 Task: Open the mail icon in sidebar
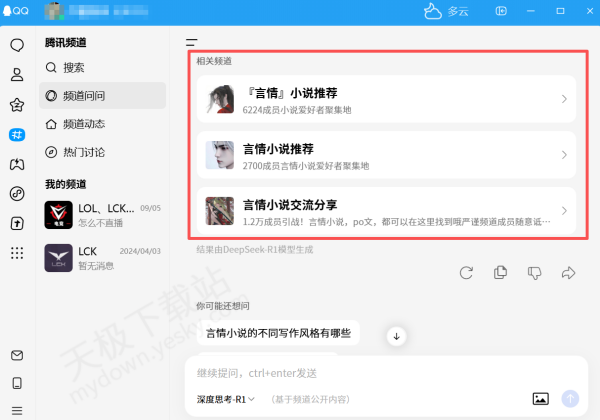[x=17, y=355]
